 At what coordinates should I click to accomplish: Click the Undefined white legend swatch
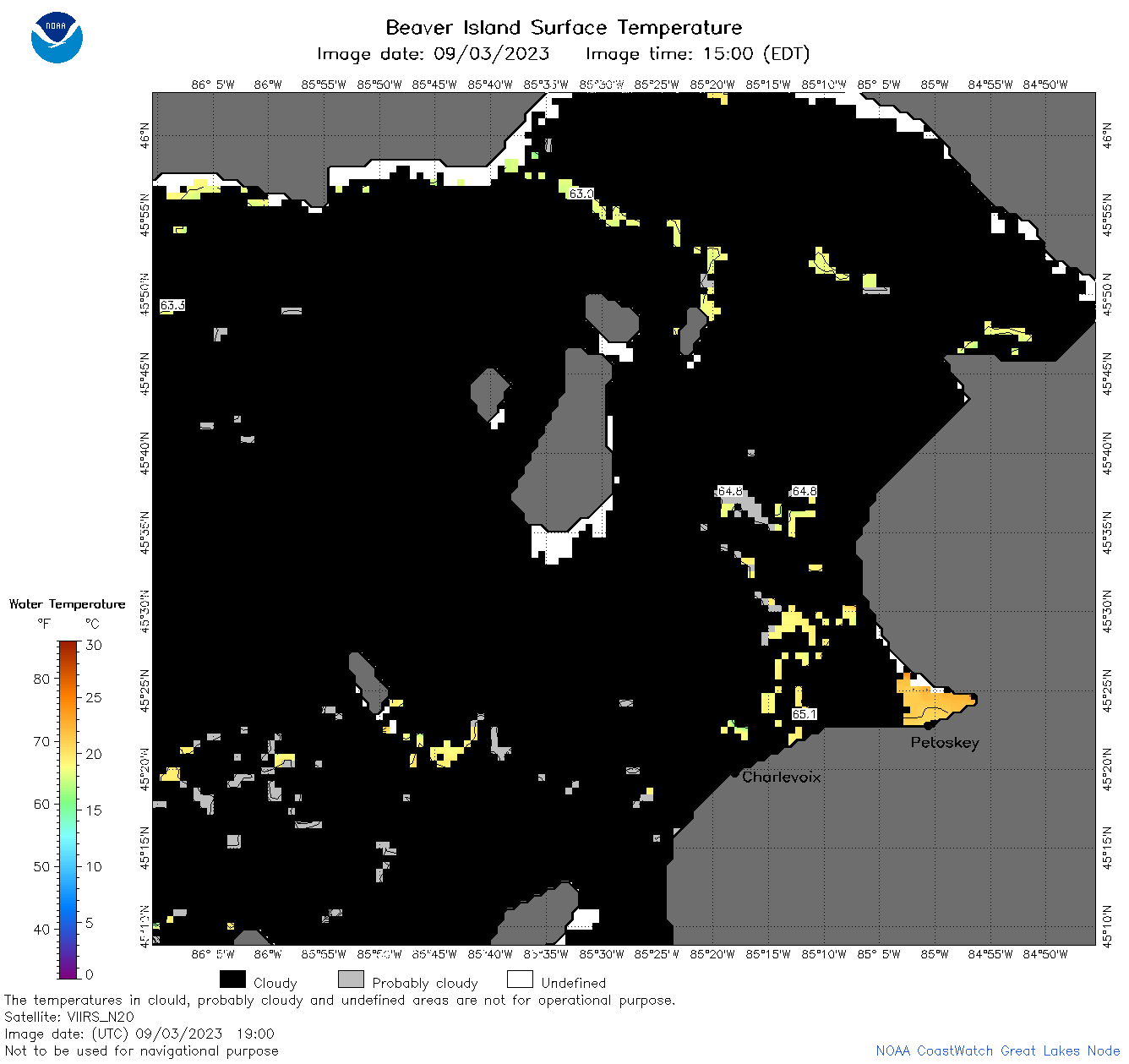tap(520, 979)
